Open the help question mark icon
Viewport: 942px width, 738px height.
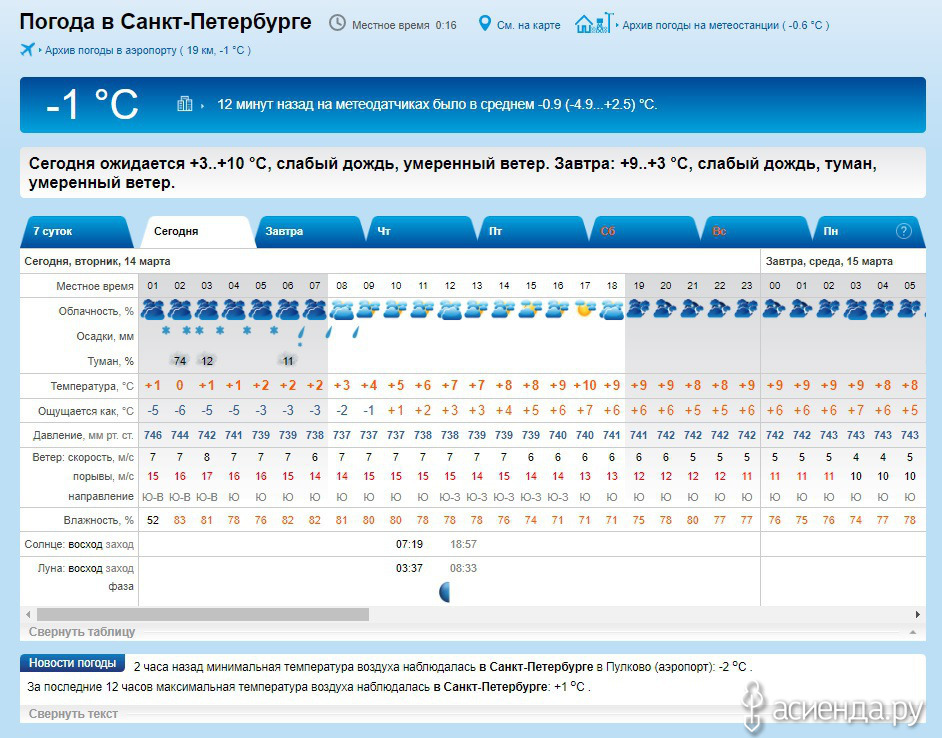(903, 231)
